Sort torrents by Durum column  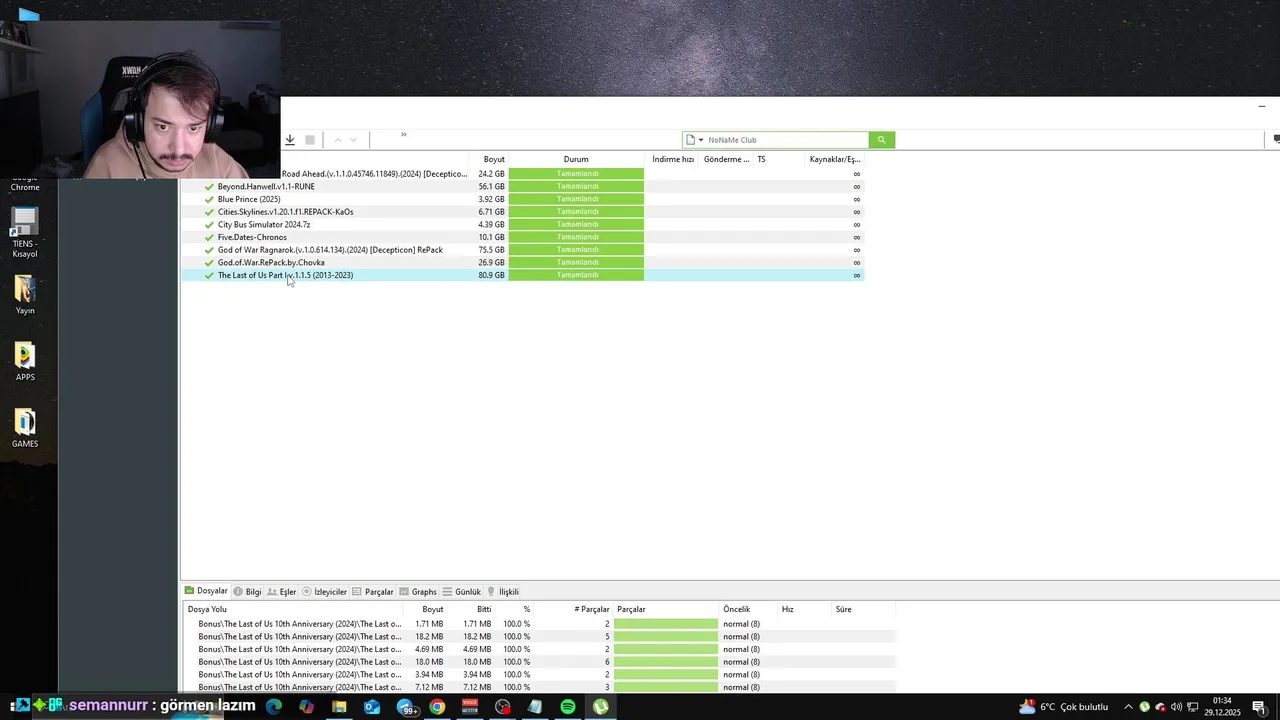pos(576,159)
